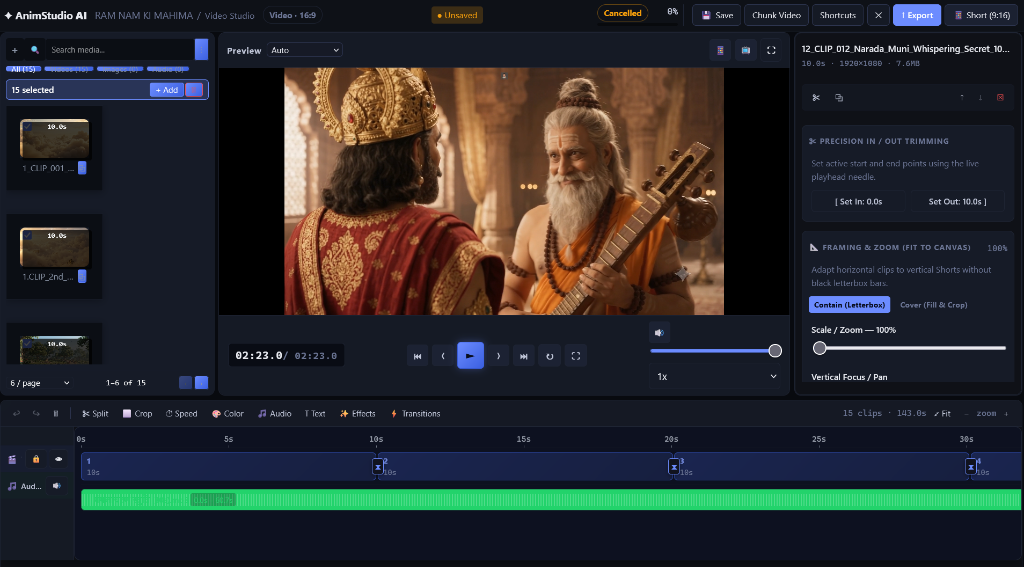This screenshot has width=1024, height=567.
Task: Open the playback speed 1x dropdown
Action: [716, 377]
